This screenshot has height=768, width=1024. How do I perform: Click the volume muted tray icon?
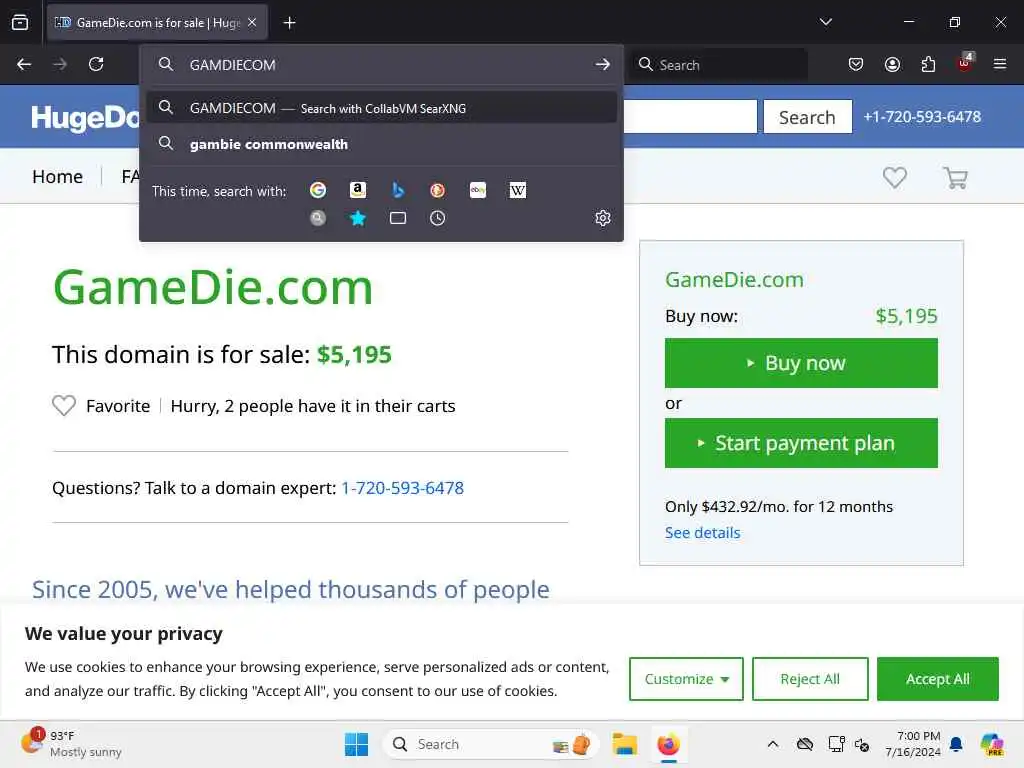point(862,744)
